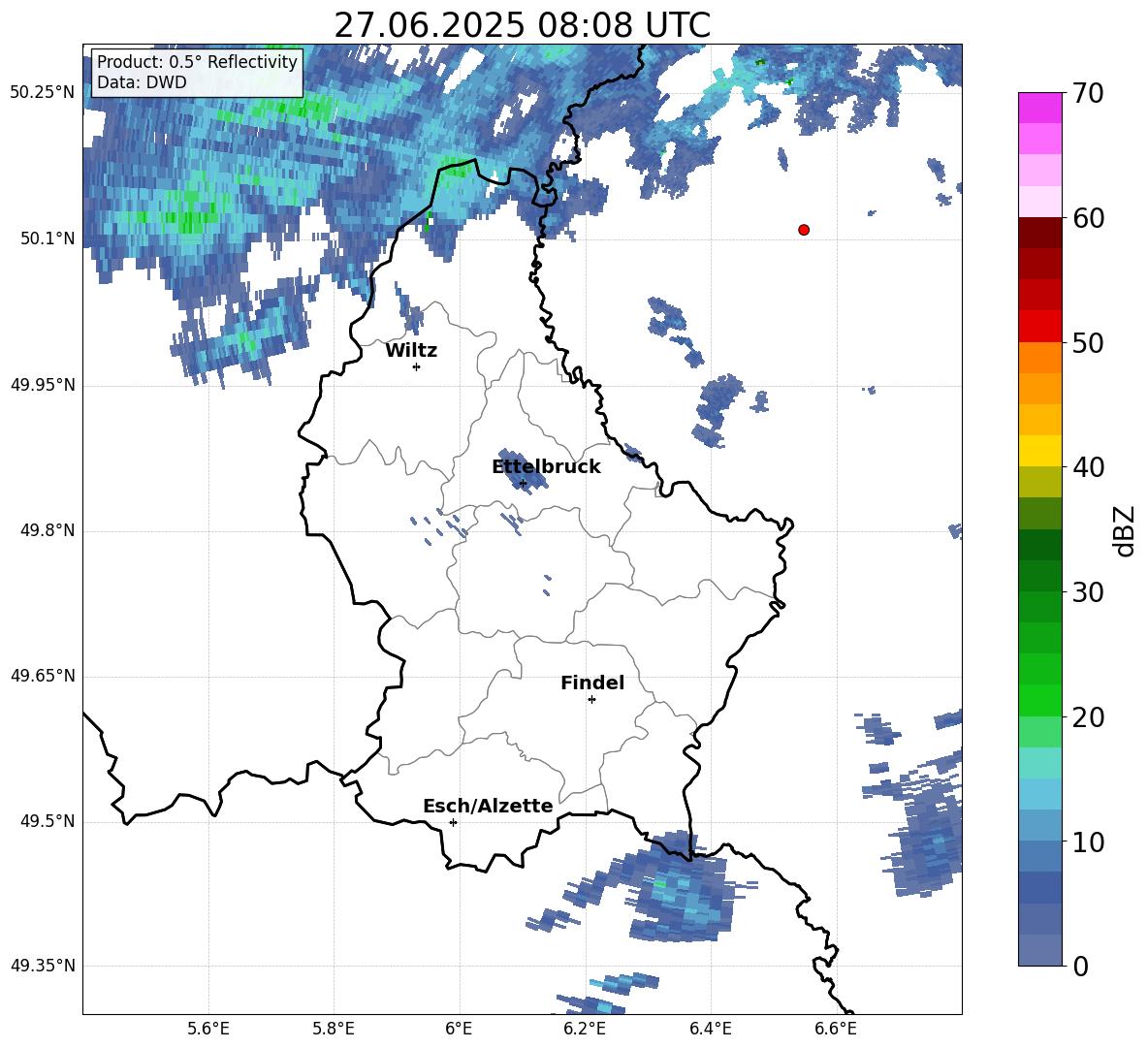Click the 50 tick label on colorbar

click(x=1088, y=342)
